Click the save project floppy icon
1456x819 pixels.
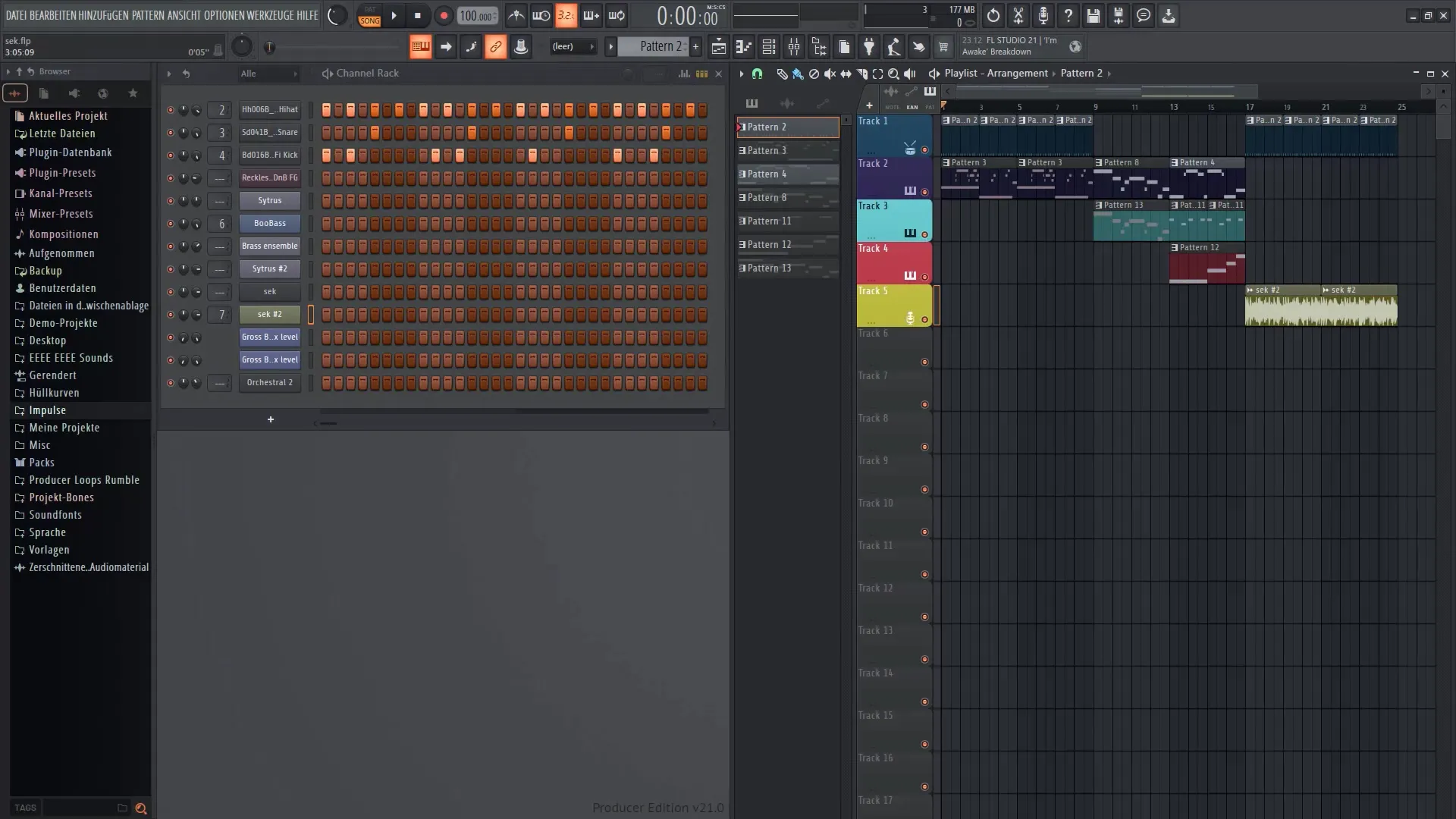coord(1094,15)
